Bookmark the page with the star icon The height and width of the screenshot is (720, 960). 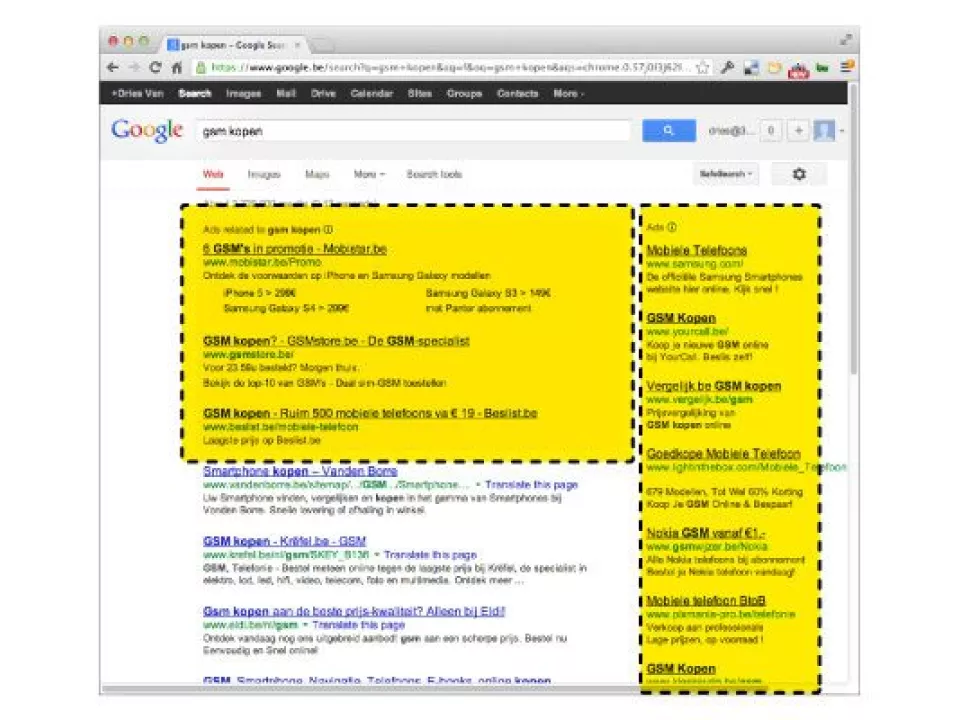pos(703,67)
